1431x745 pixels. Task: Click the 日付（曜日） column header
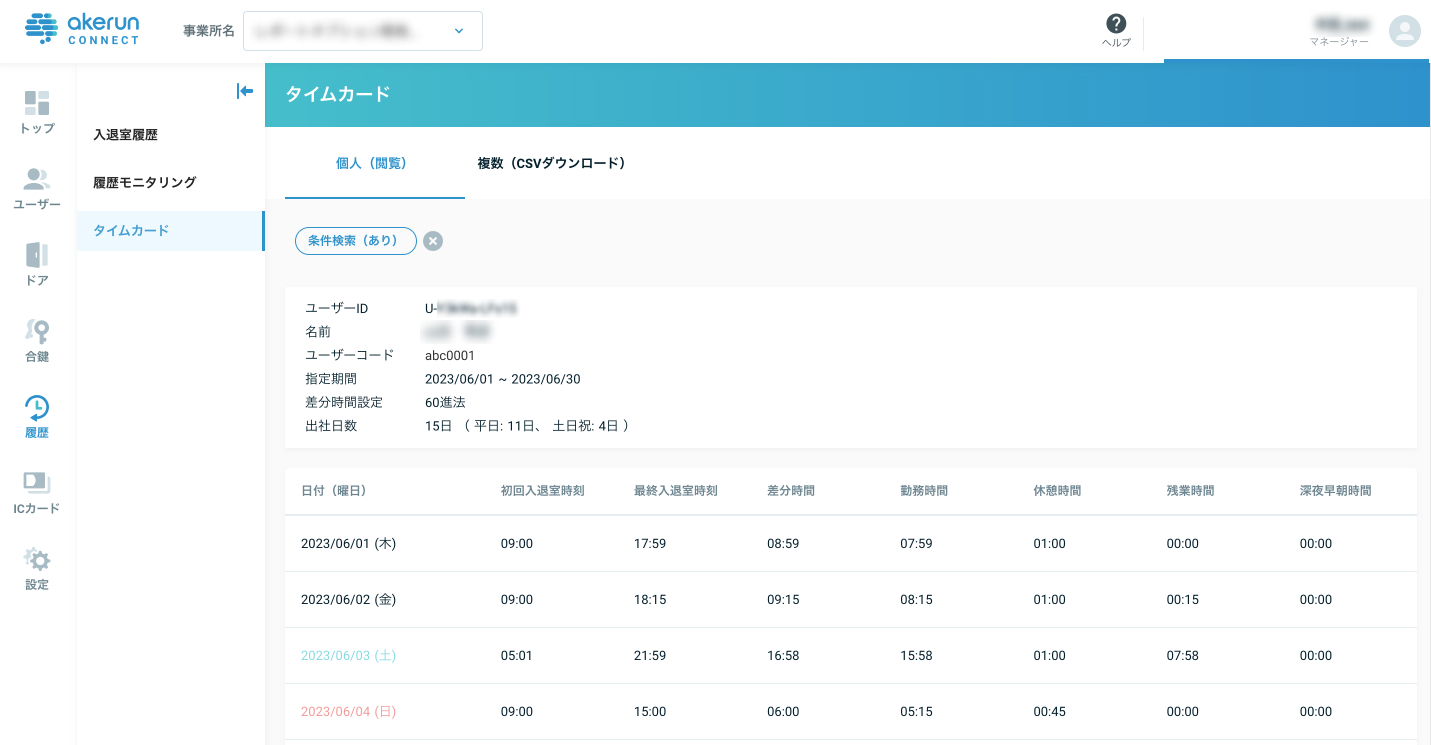[334, 491]
